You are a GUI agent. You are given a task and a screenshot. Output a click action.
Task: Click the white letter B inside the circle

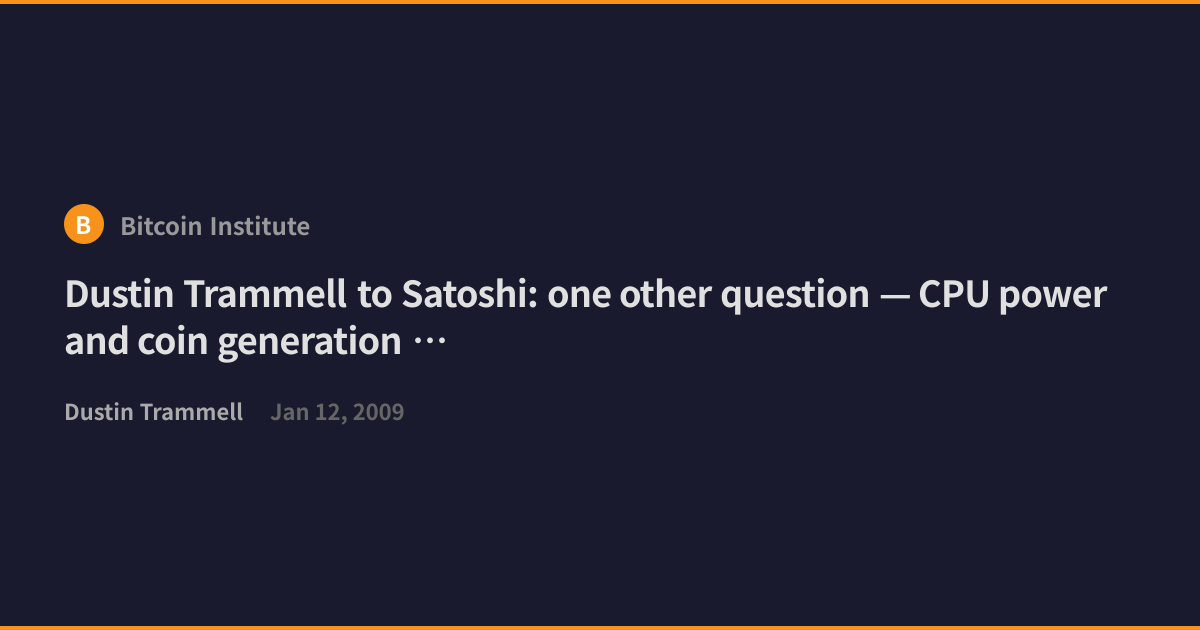click(x=84, y=226)
